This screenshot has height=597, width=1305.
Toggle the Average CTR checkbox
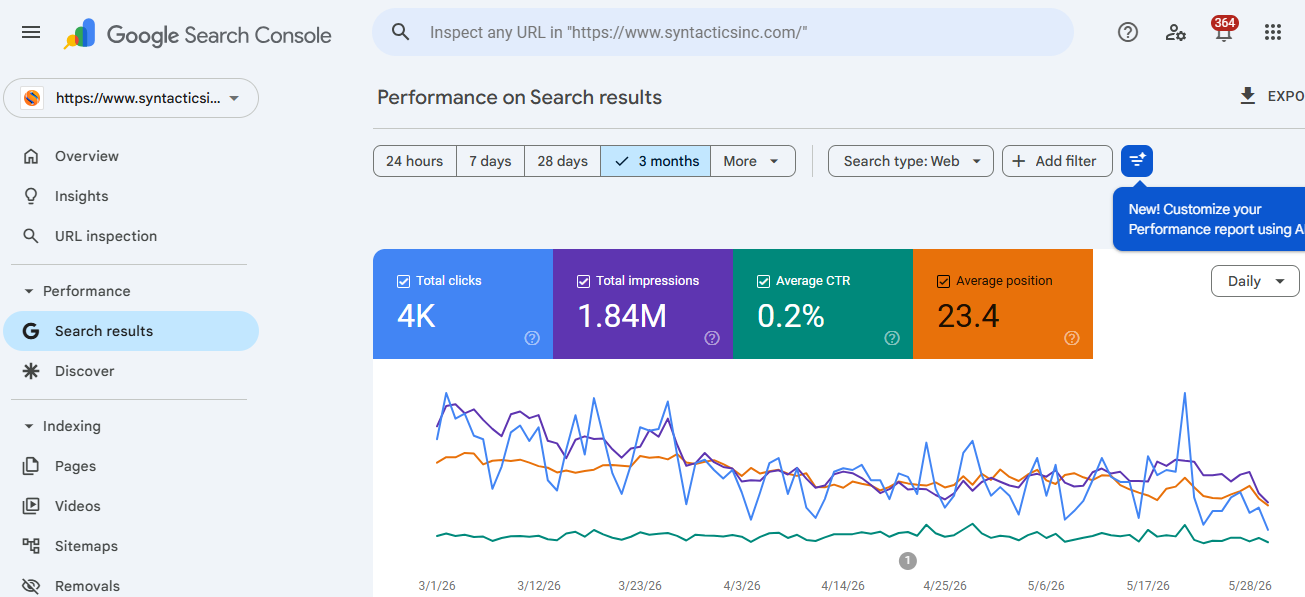[x=763, y=281]
